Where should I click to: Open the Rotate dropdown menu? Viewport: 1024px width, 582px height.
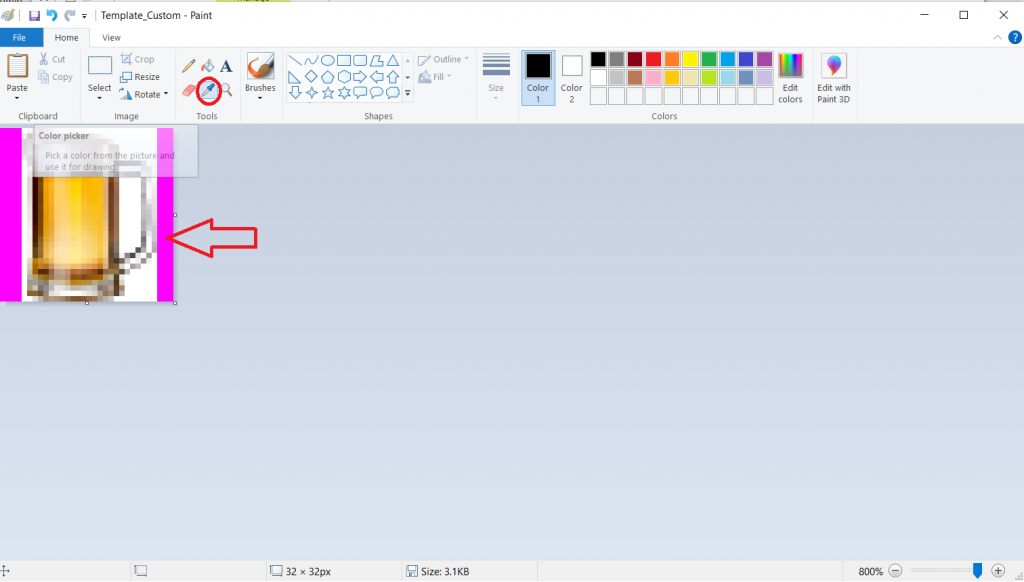144,94
